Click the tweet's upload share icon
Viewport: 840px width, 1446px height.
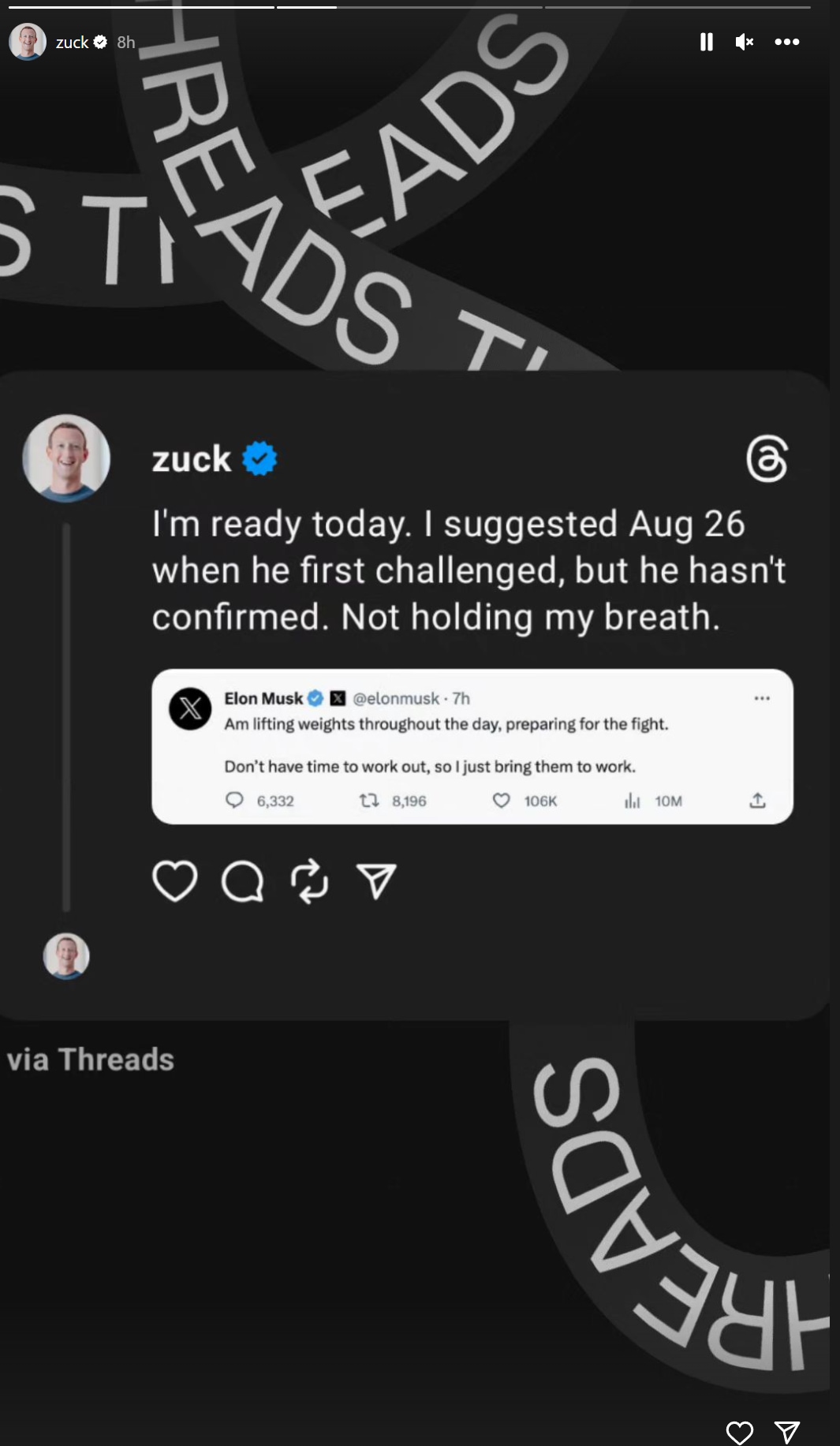pos(757,801)
